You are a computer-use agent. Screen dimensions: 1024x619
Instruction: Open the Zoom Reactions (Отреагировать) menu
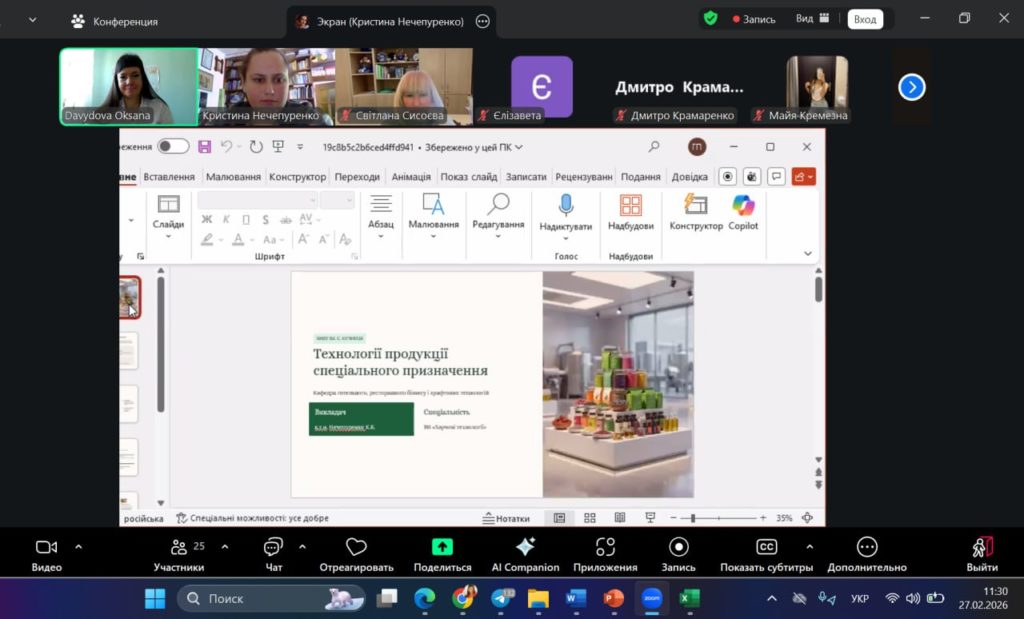click(x=356, y=547)
